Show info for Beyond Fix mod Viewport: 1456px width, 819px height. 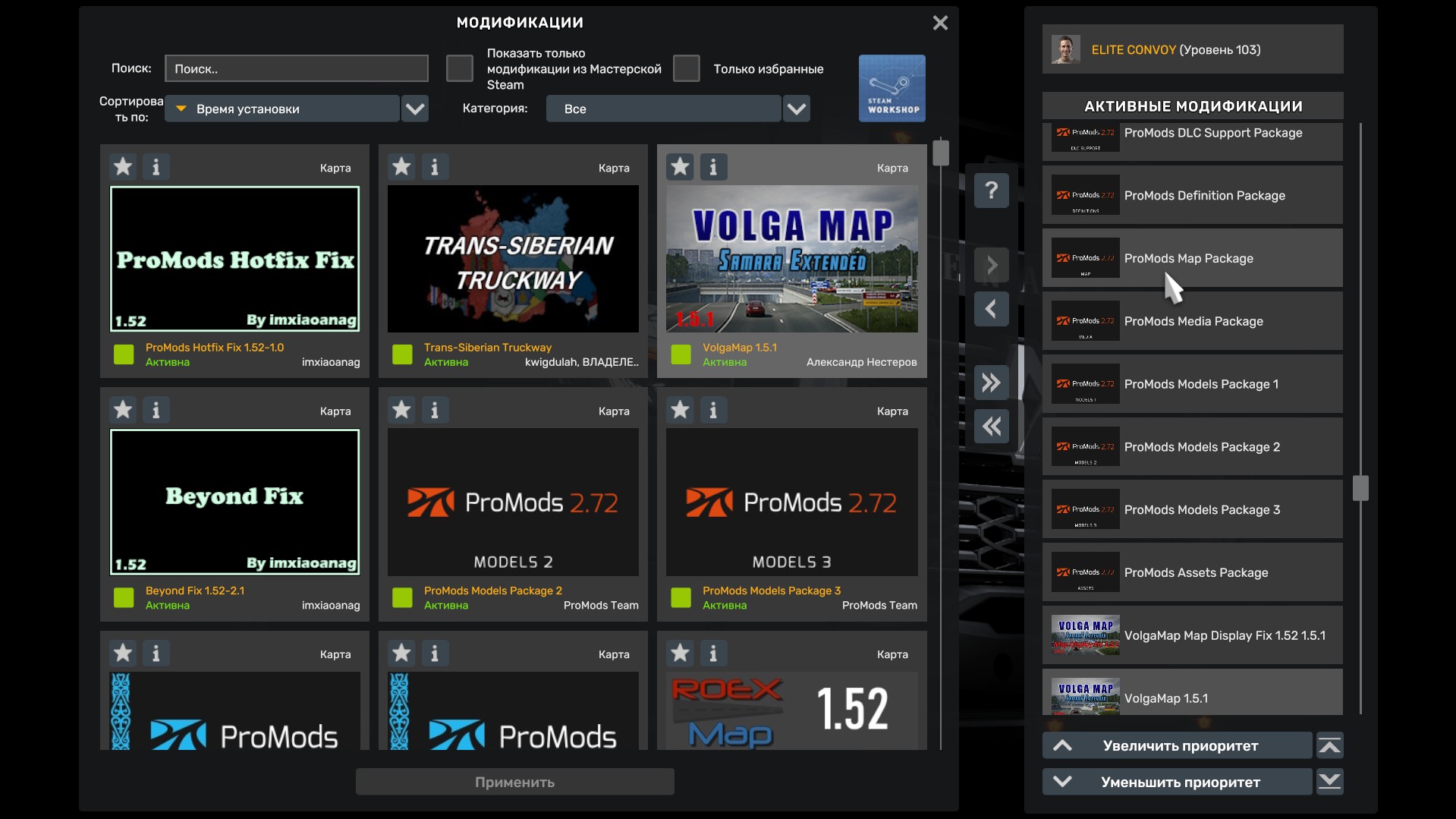click(156, 410)
